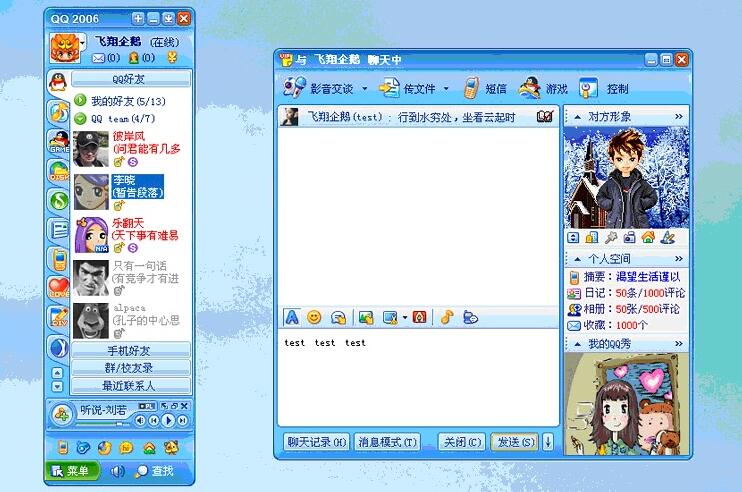Select contact alpaca in the friend list
This screenshot has width=742, height=492.
click(131, 321)
